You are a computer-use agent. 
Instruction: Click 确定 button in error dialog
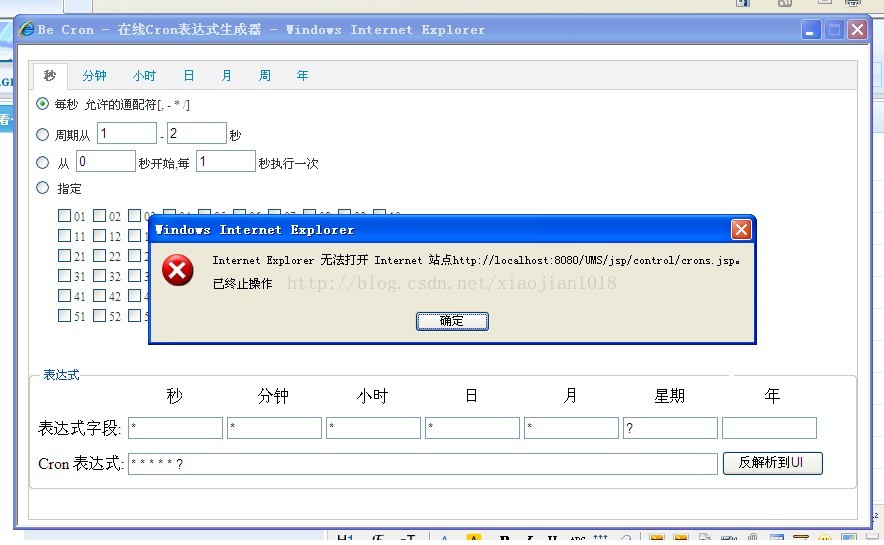click(x=452, y=321)
